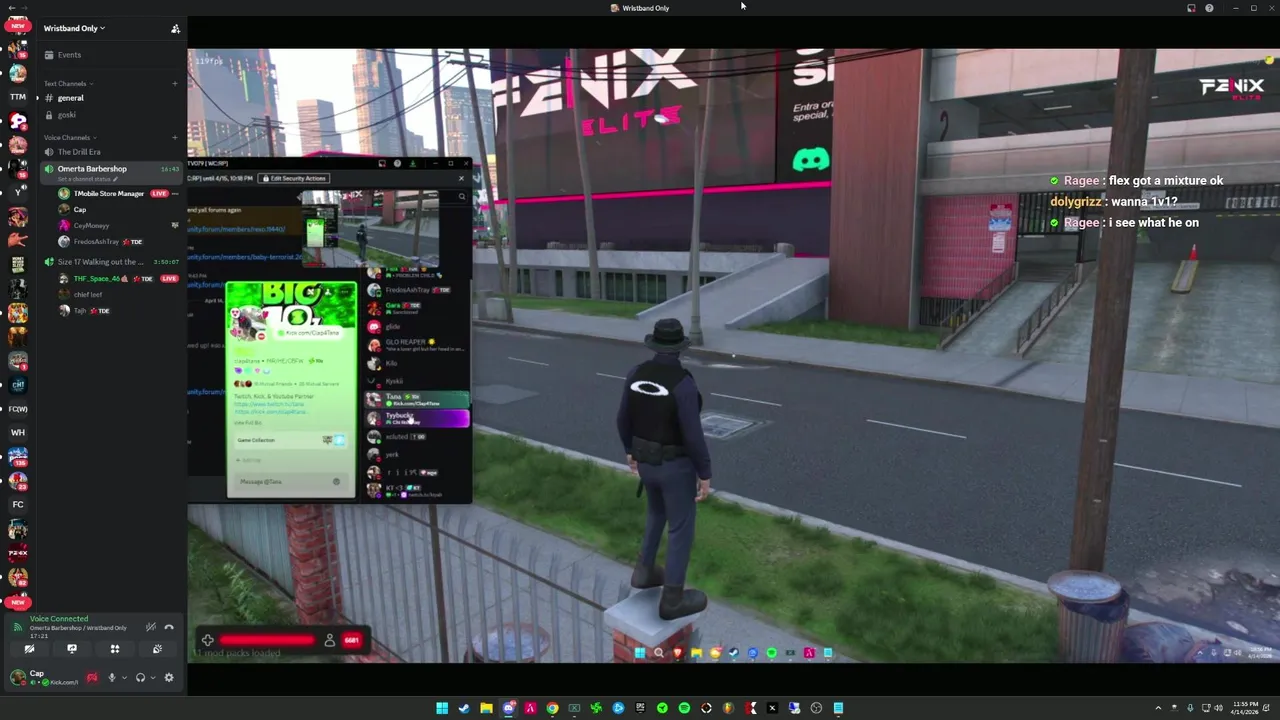Image resolution: width=1280 pixels, height=720 pixels.
Task: Open Google Chrome from the taskbar
Action: point(553,708)
